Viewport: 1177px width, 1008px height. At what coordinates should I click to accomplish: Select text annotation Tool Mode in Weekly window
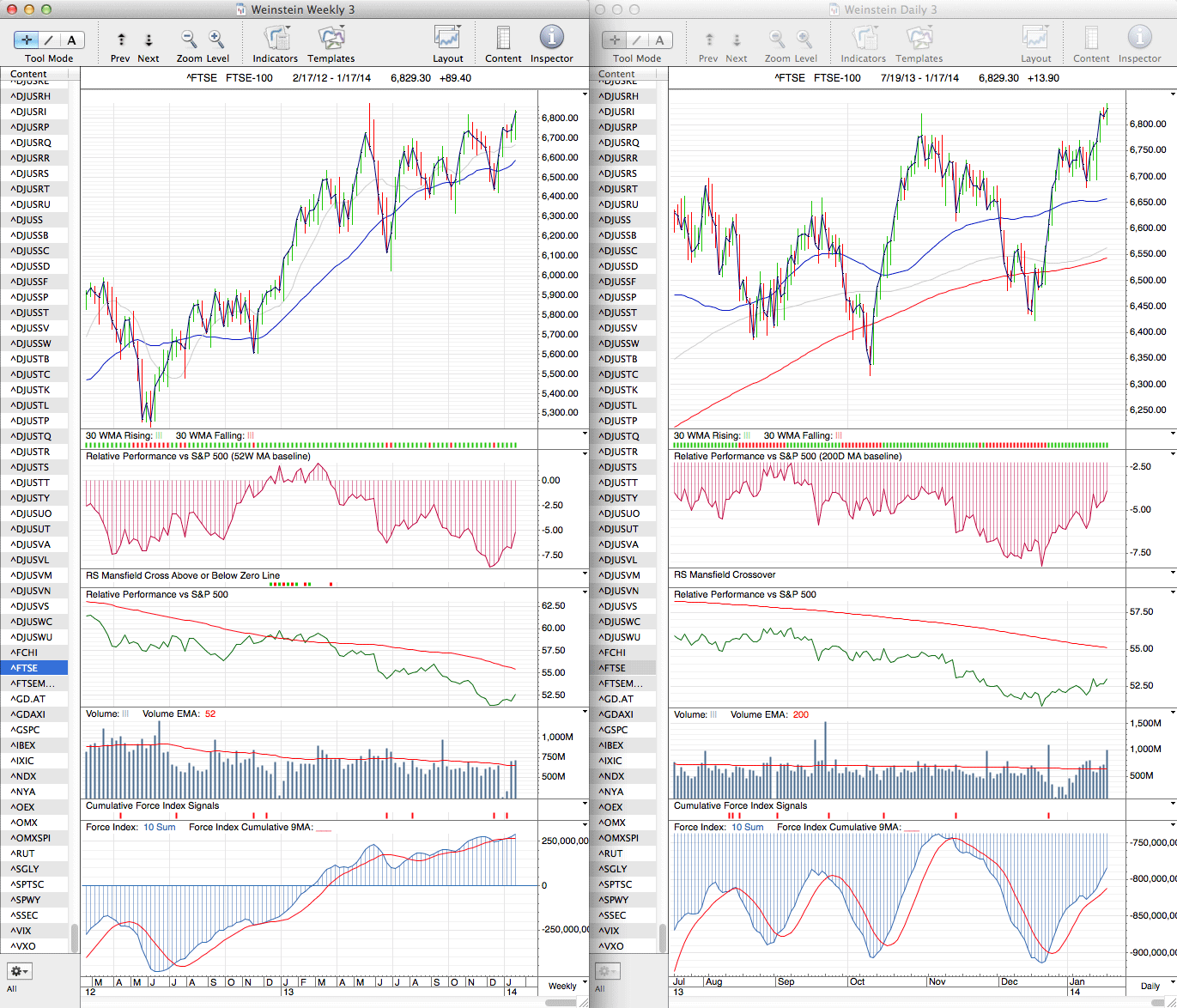coord(71,39)
